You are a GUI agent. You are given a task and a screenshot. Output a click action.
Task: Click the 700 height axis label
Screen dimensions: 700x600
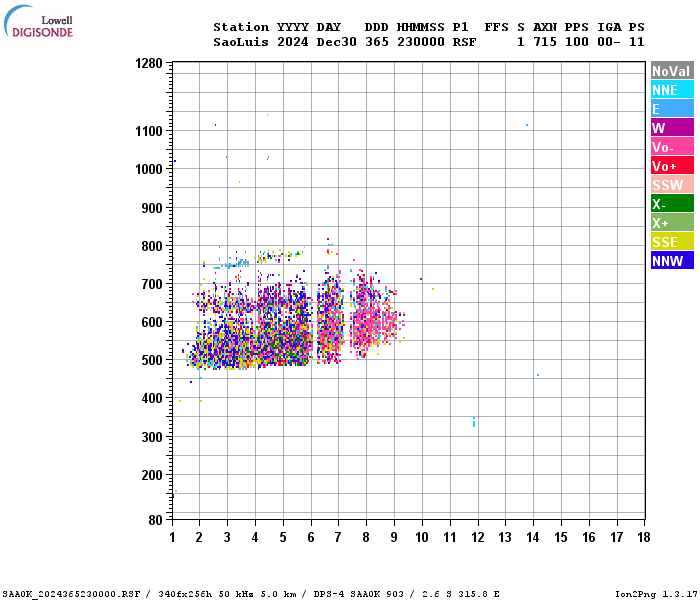152,284
